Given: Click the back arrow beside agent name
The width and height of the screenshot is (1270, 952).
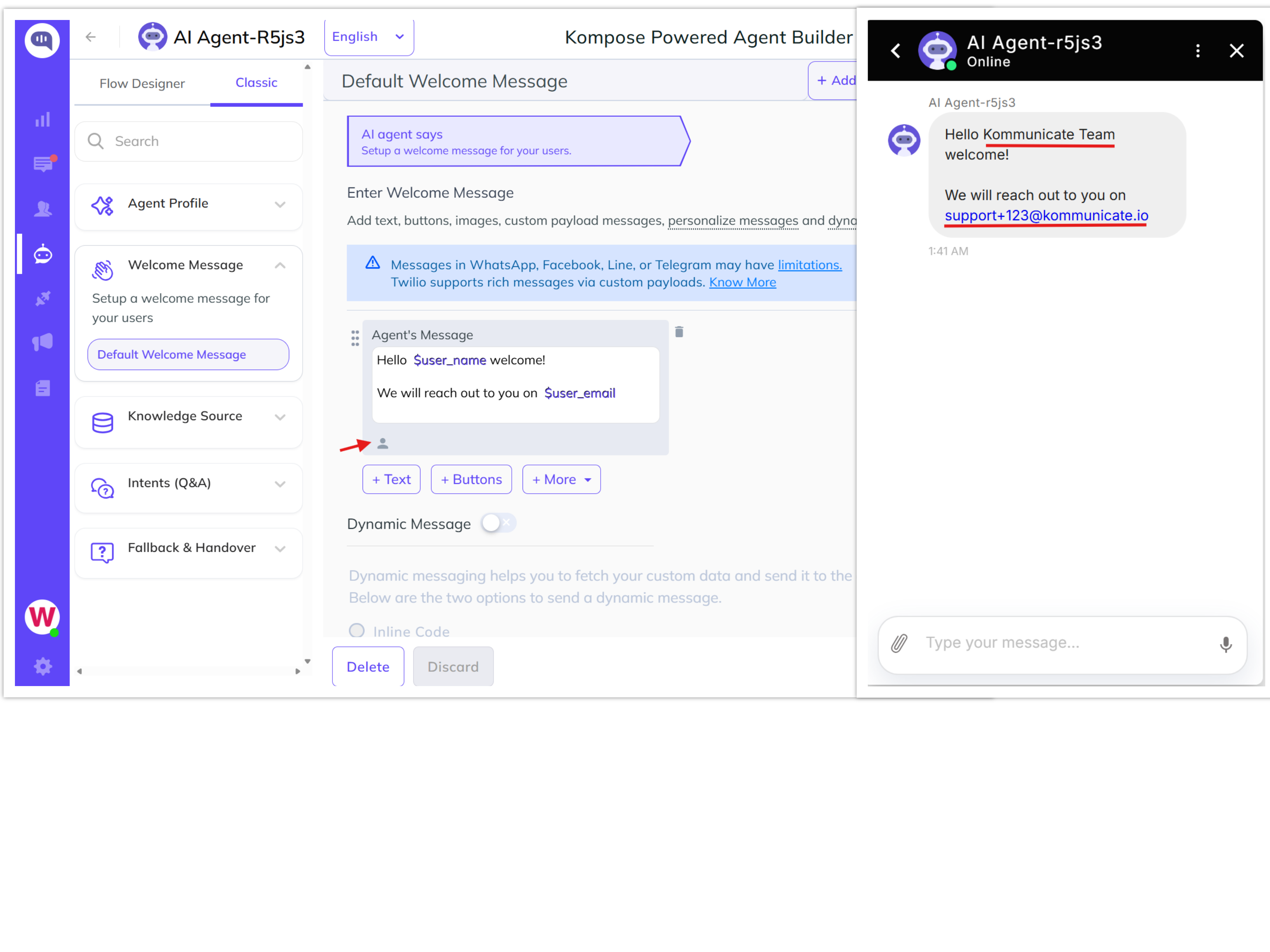Looking at the screenshot, I should tap(90, 37).
